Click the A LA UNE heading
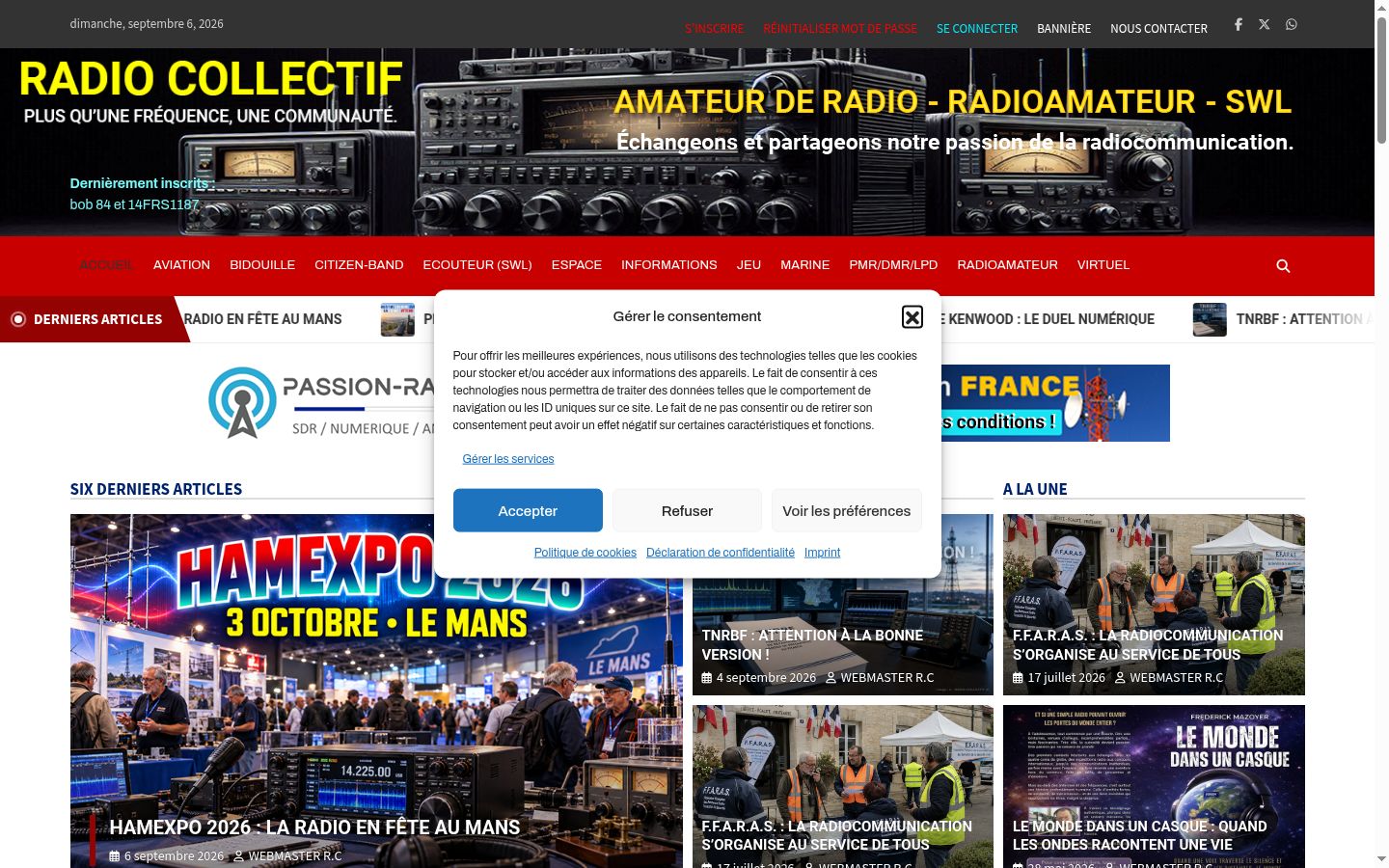 [1035, 489]
